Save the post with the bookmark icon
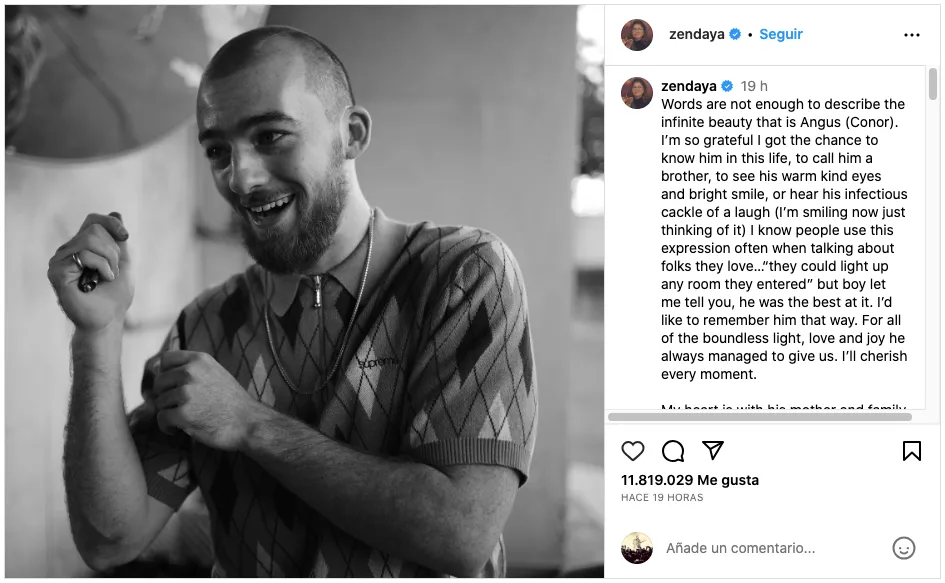945x583 pixels. [x=911, y=451]
